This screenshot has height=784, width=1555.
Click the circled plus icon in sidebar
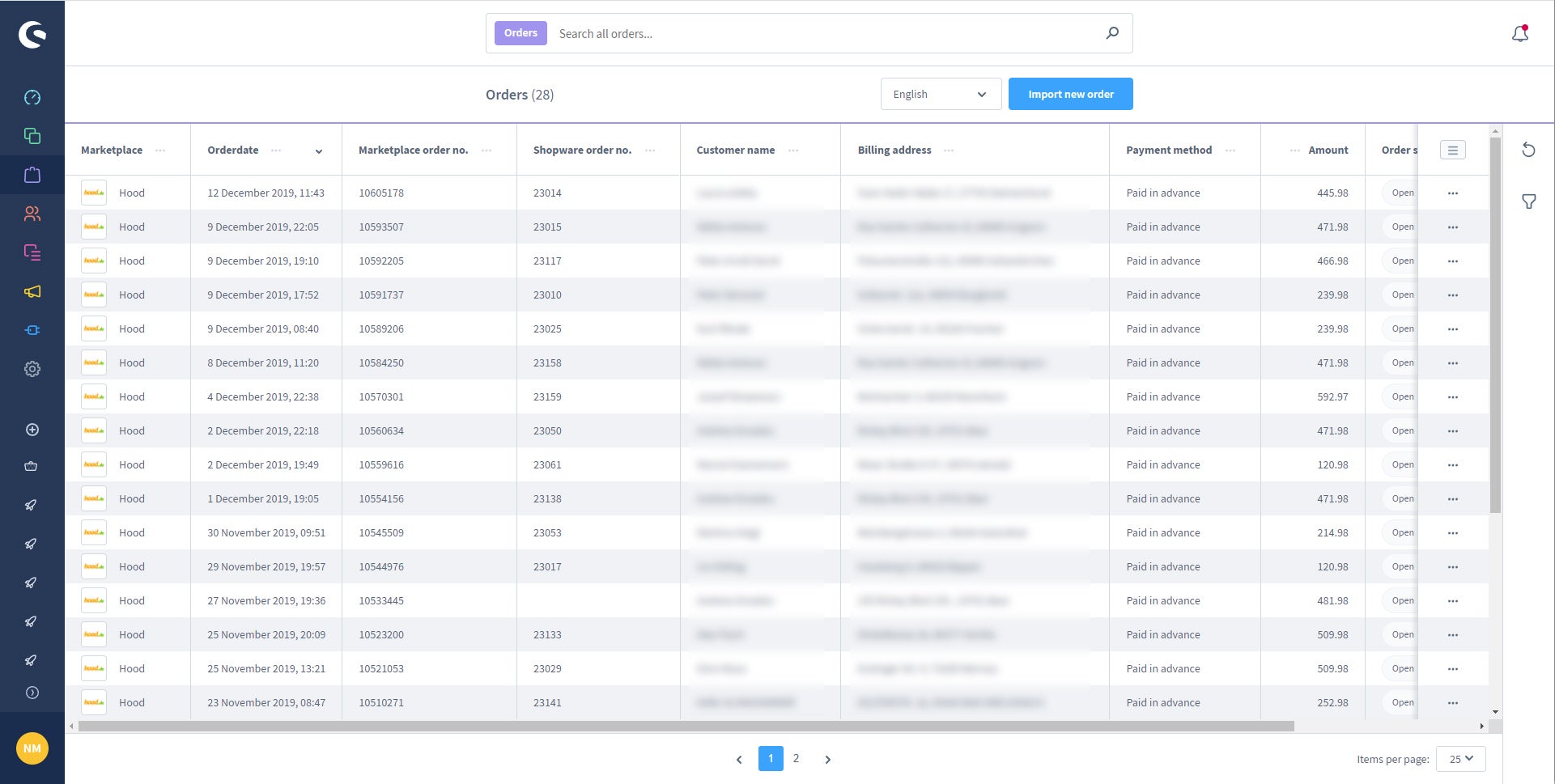tap(32, 430)
